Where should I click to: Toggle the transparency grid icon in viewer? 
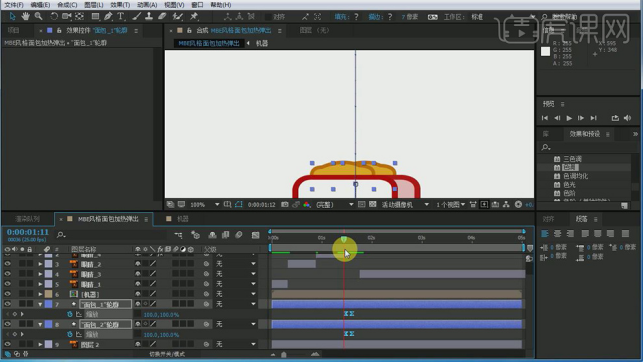pyautogui.click(x=373, y=204)
